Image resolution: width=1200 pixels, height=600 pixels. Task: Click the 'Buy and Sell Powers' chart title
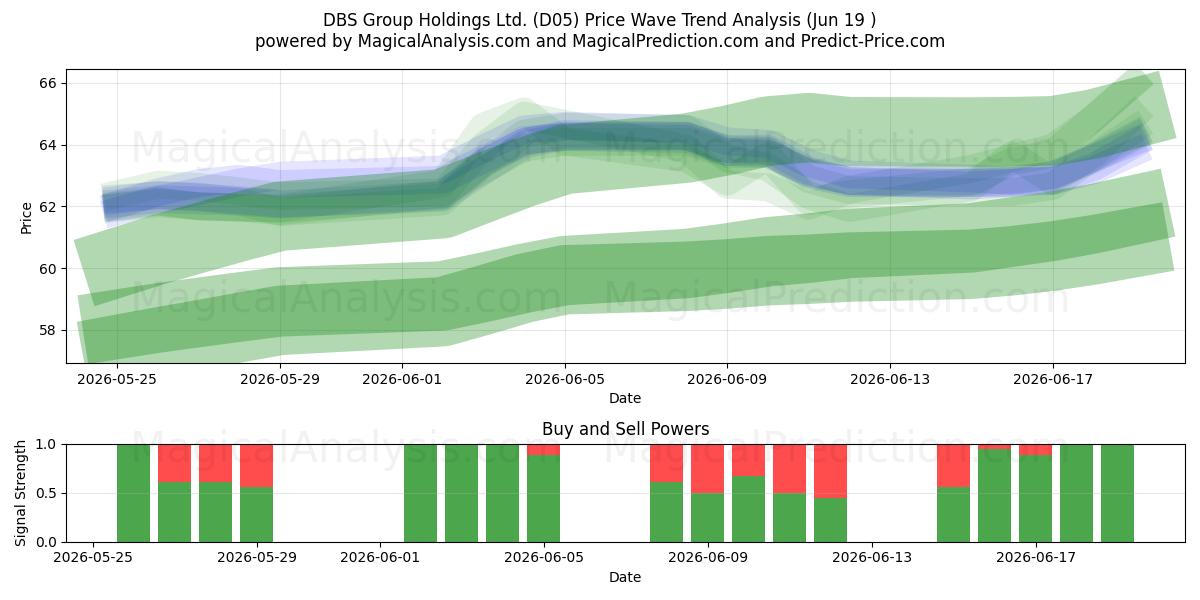click(625, 429)
